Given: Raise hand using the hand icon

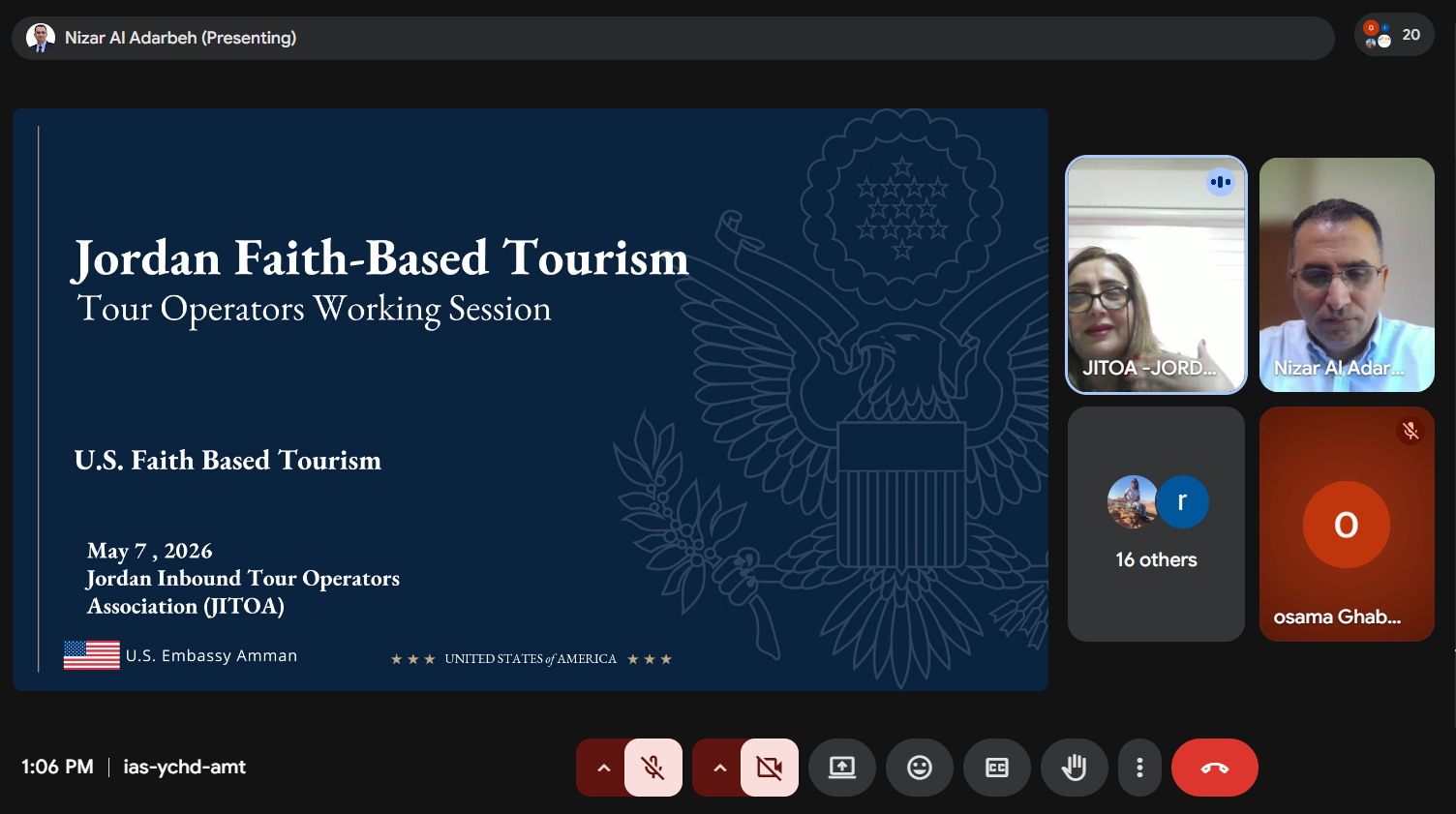Looking at the screenshot, I should 1074,768.
